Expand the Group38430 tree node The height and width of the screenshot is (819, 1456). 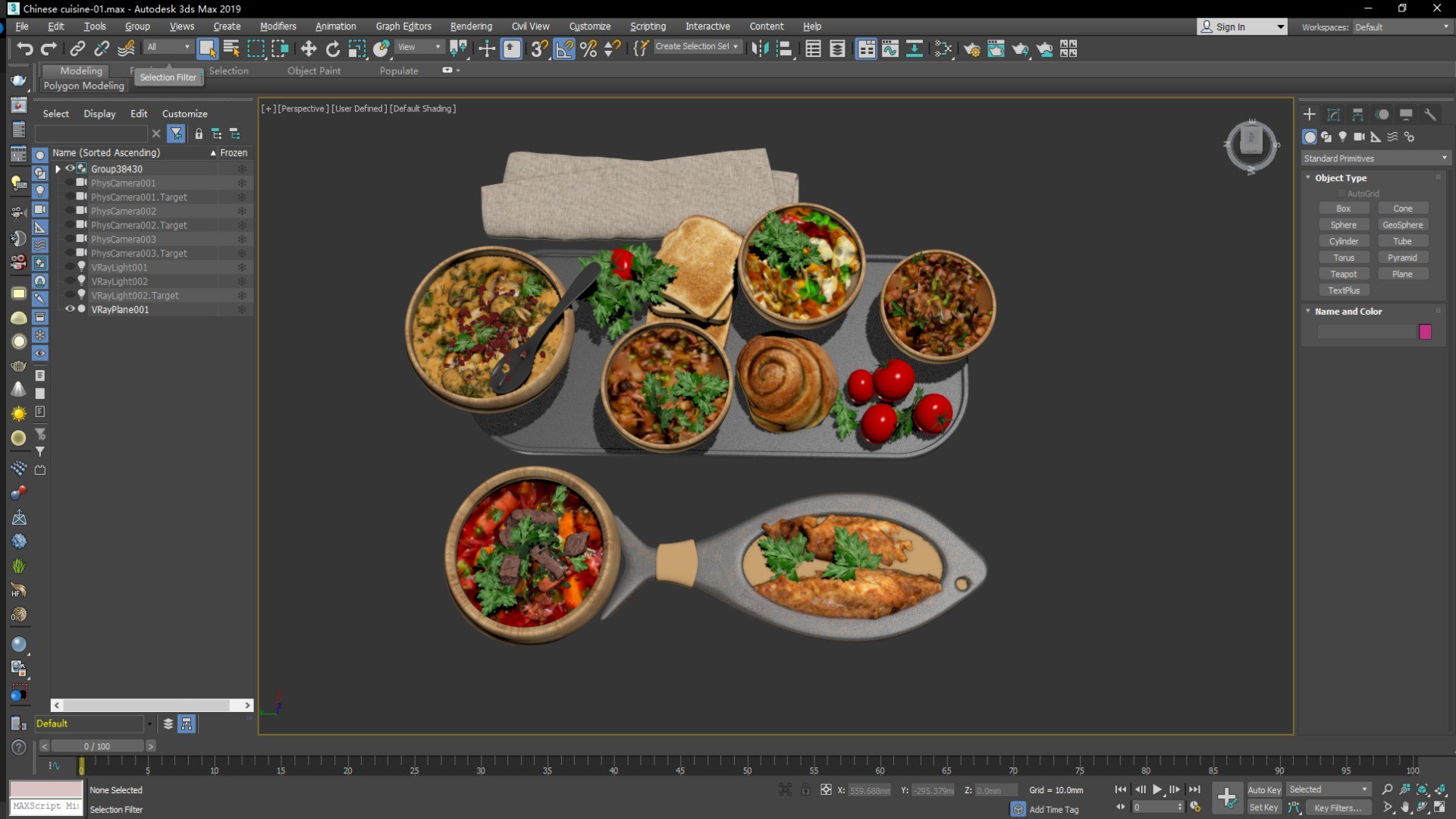(x=58, y=169)
